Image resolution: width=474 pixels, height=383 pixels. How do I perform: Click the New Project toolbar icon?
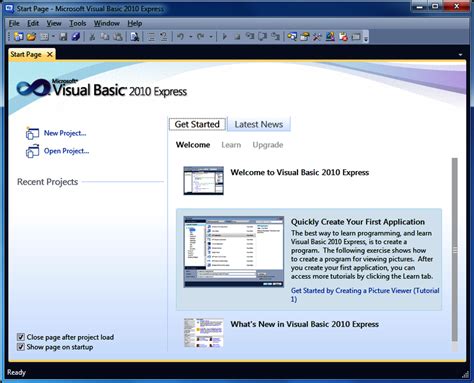(19, 36)
